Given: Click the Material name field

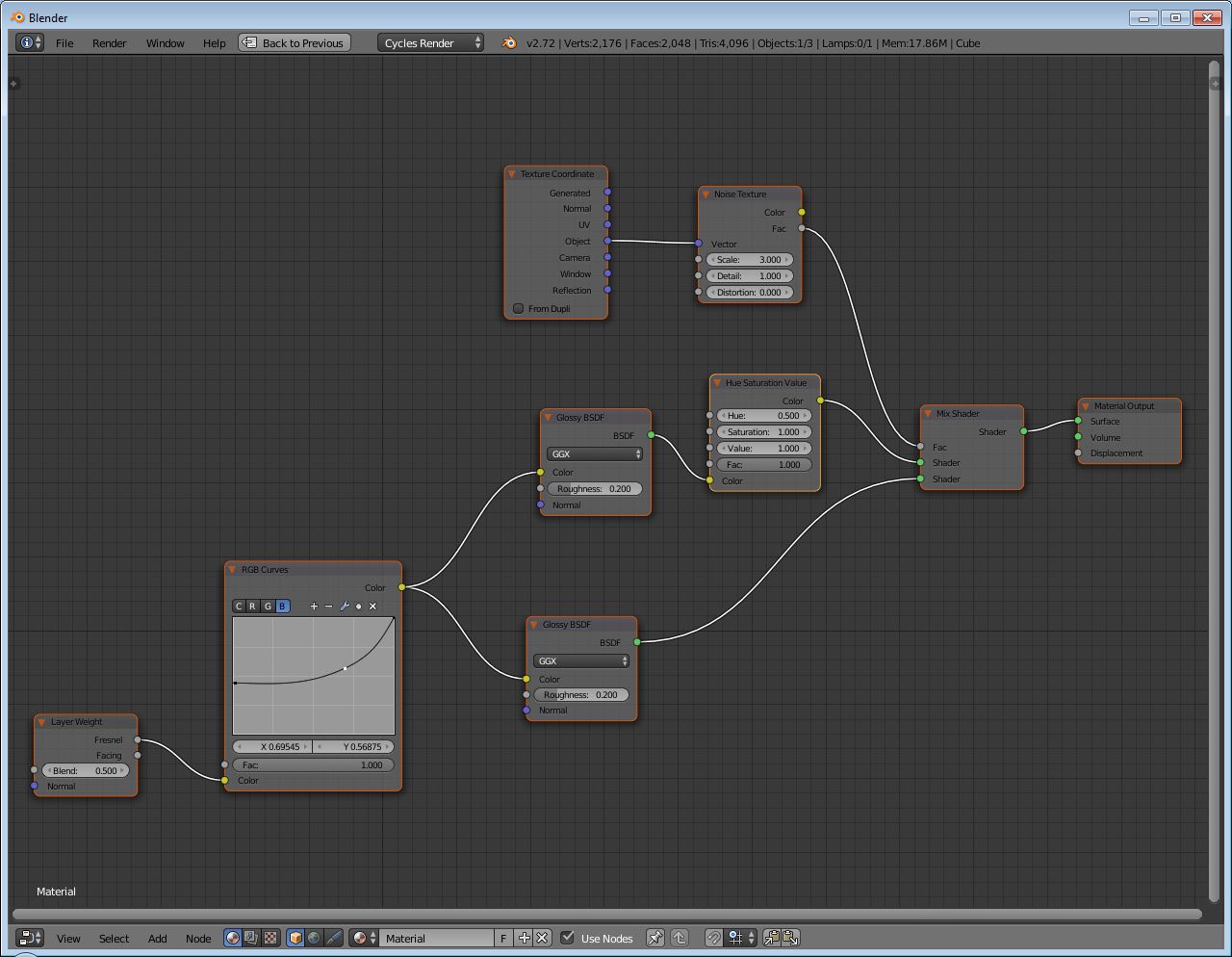Looking at the screenshot, I should click(x=437, y=938).
